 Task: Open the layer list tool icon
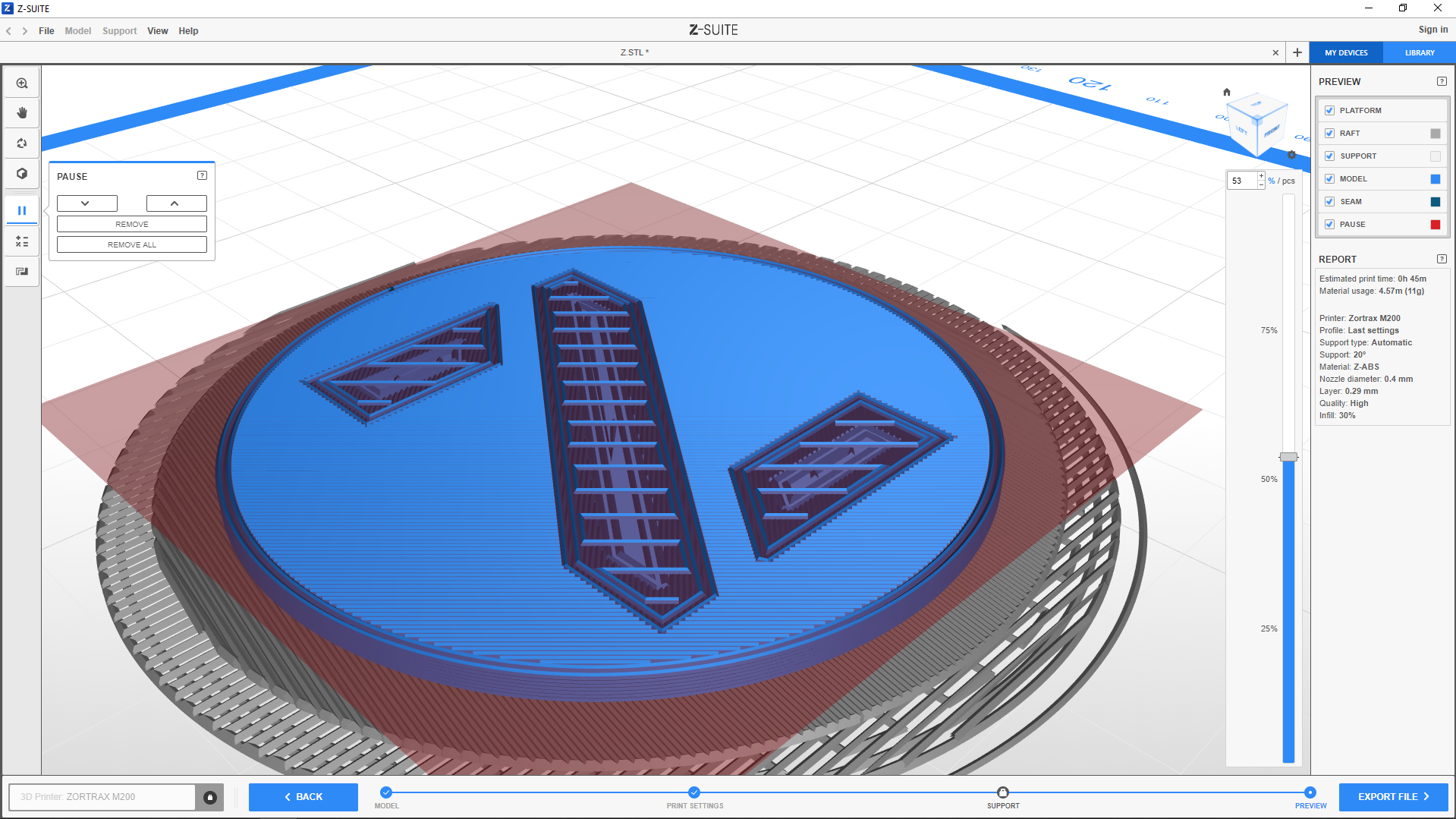pos(22,241)
